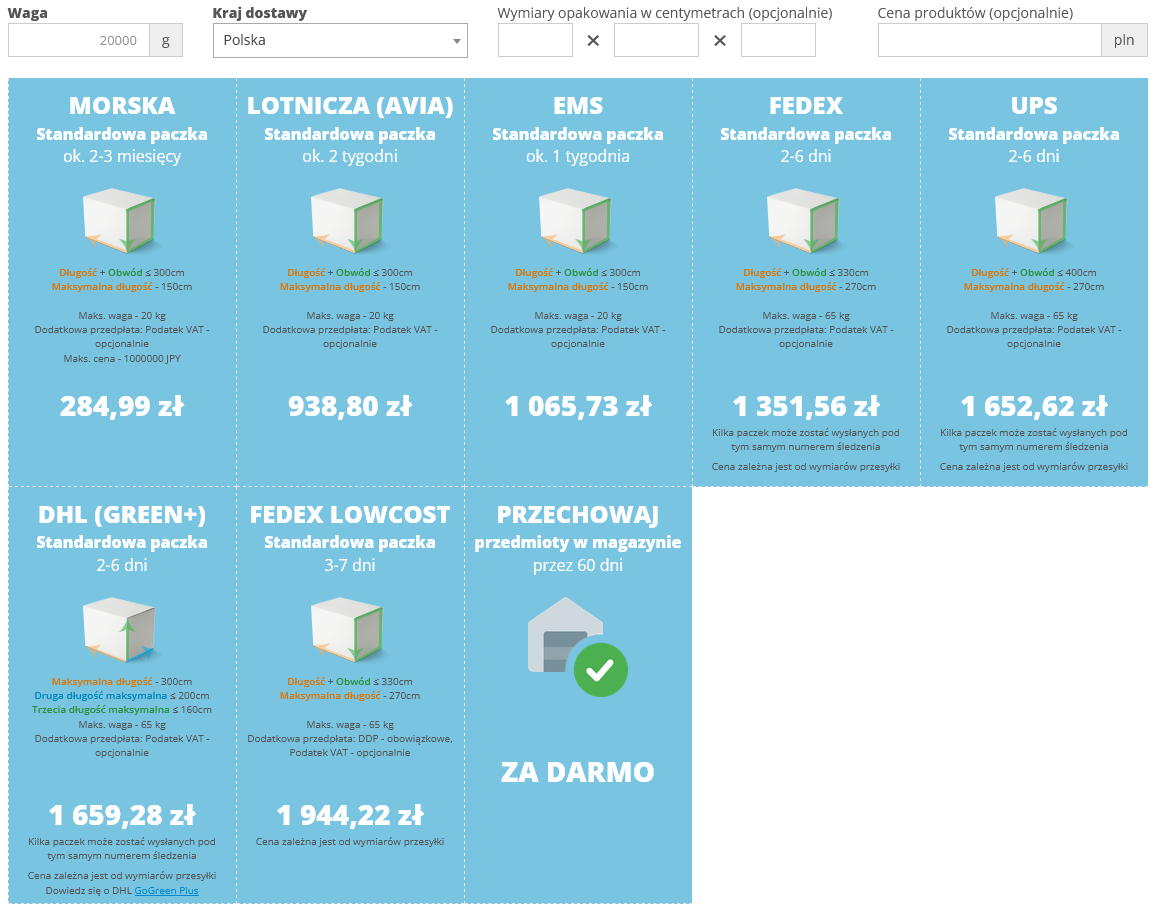This screenshot has width=1158, height=909.
Task: Open the Kraj dostawy country dropdown
Action: click(340, 41)
